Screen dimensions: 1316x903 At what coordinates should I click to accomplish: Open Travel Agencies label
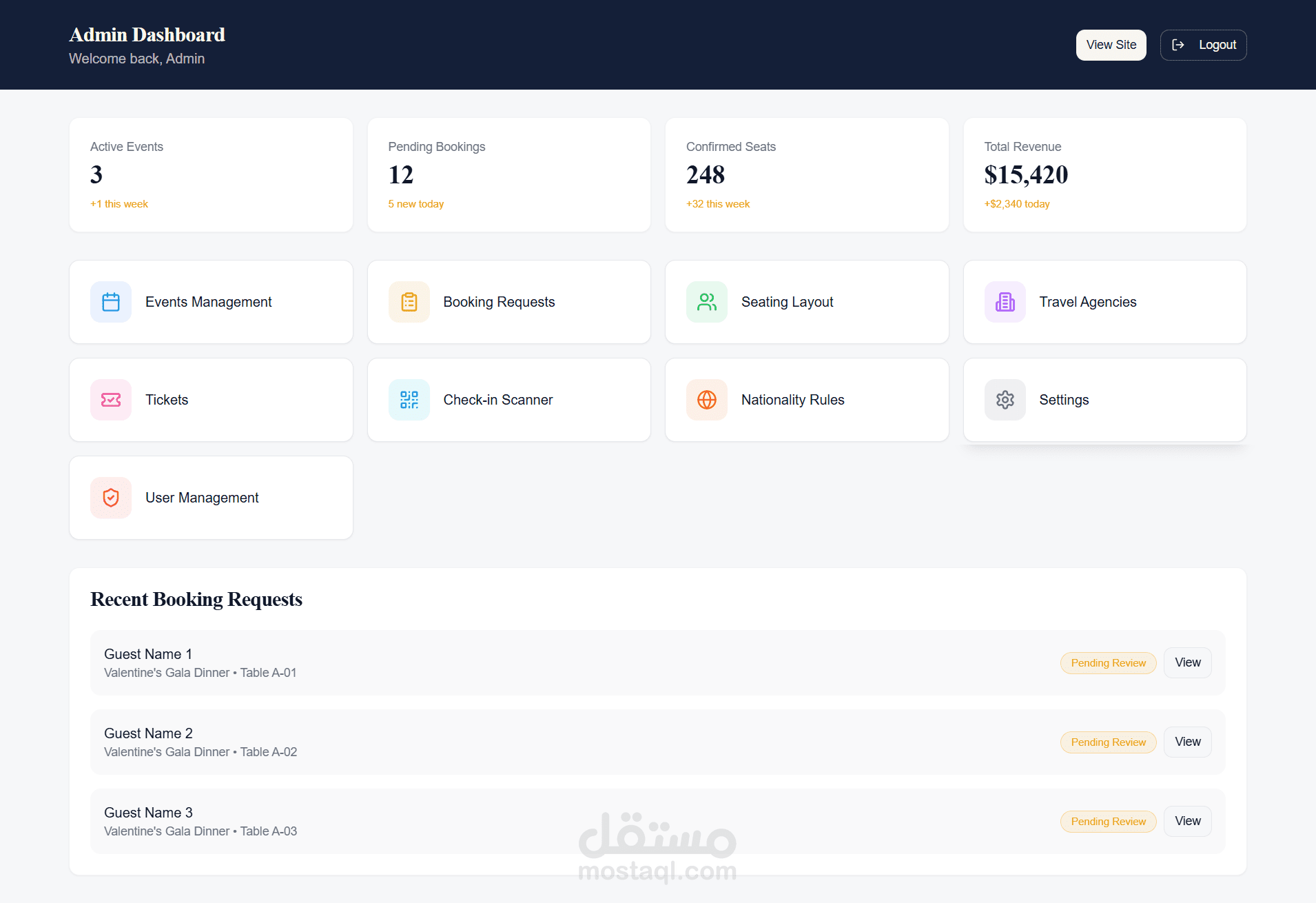tap(1088, 302)
